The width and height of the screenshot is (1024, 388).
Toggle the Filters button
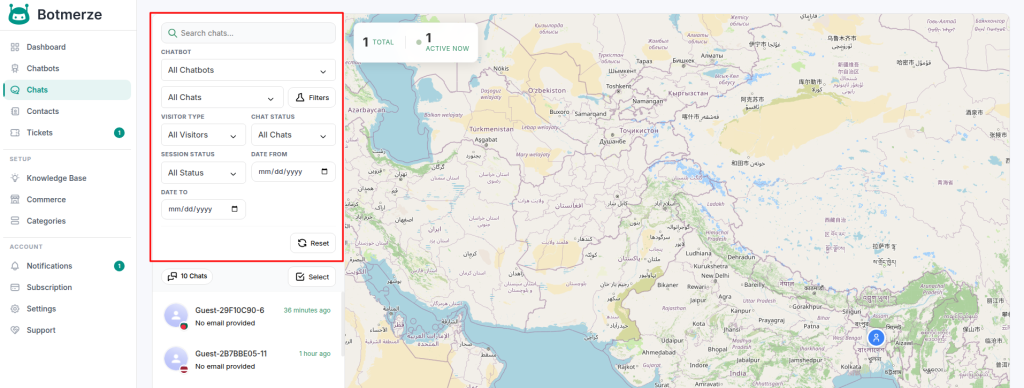[312, 97]
